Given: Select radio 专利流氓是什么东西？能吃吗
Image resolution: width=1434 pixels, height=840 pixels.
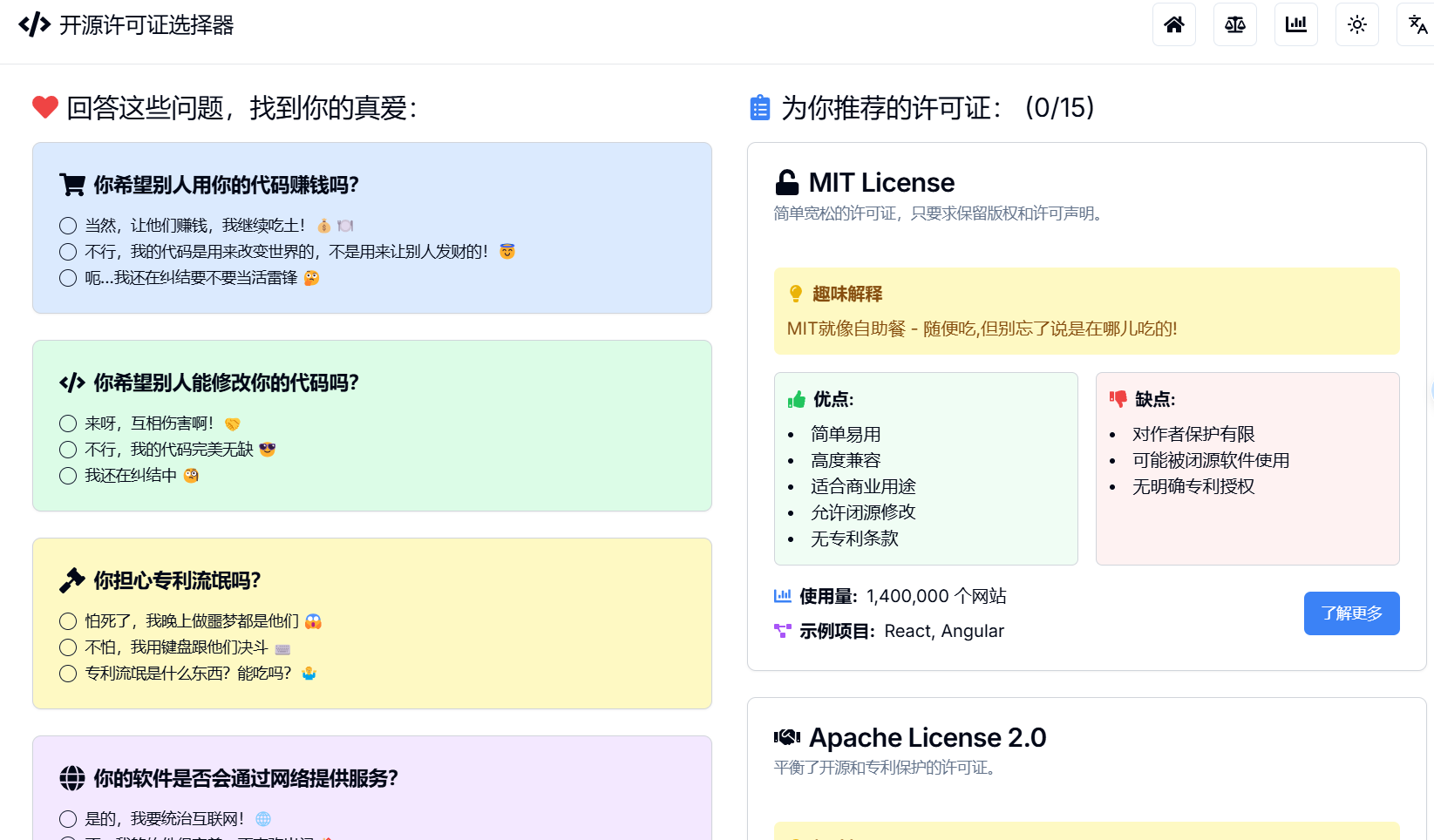Looking at the screenshot, I should [x=68, y=674].
